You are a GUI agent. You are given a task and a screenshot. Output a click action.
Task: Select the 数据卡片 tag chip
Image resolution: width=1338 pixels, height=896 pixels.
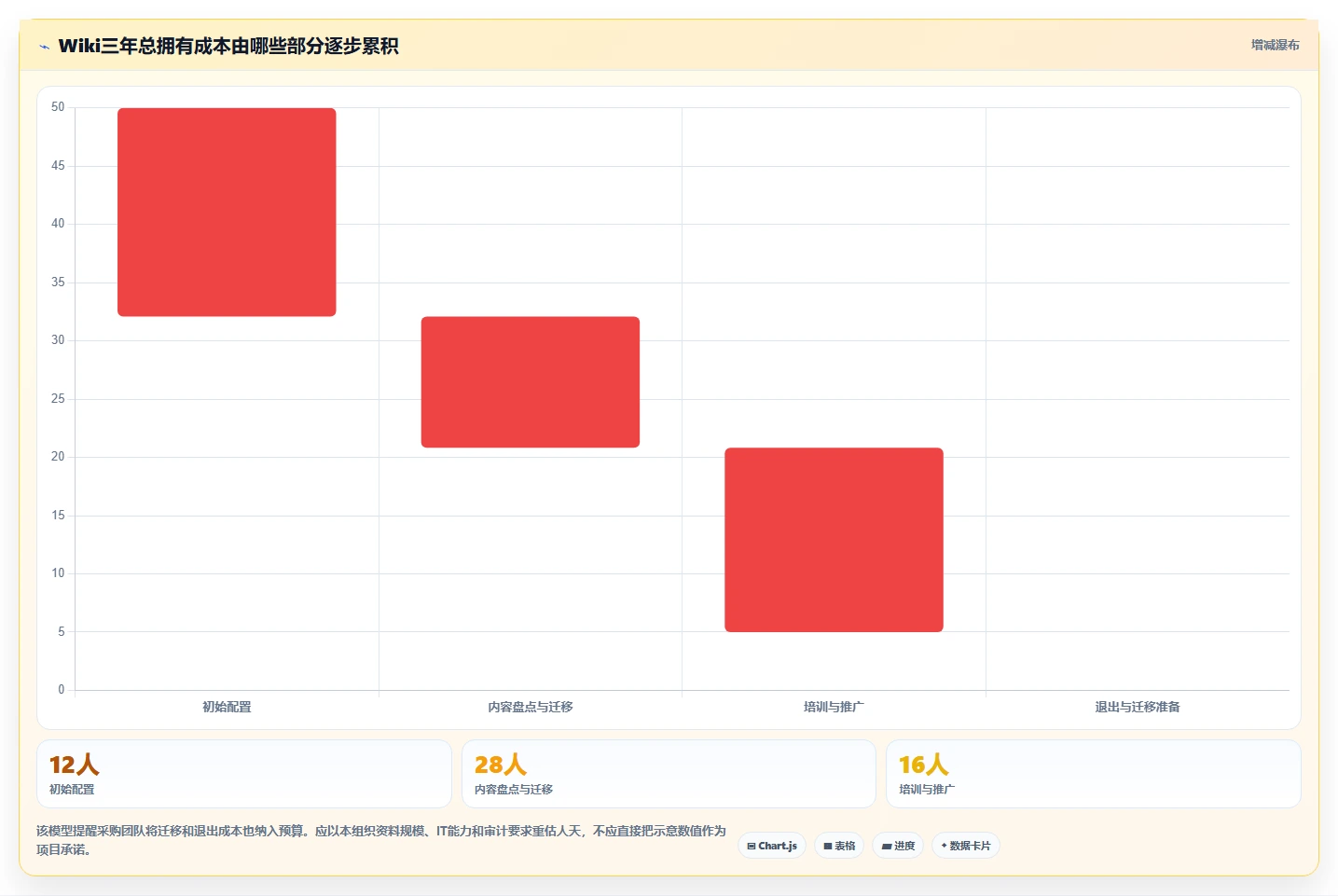pyautogui.click(x=966, y=846)
